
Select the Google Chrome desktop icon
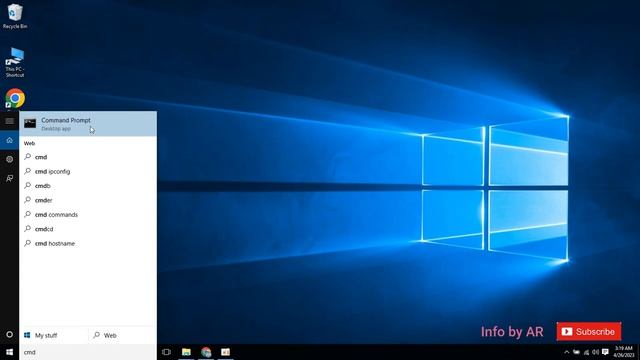(x=15, y=98)
